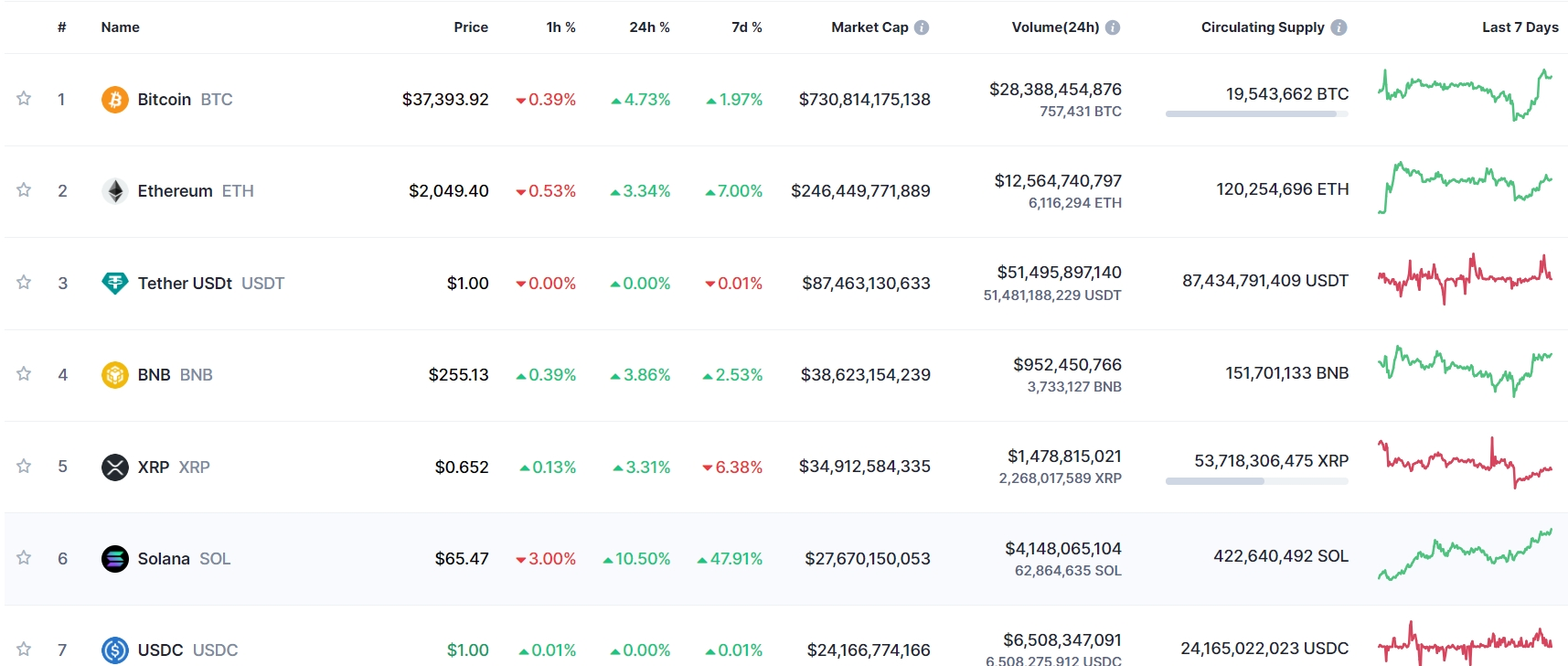Click the BNB yellow logo icon
1568x666 pixels.
(114, 374)
